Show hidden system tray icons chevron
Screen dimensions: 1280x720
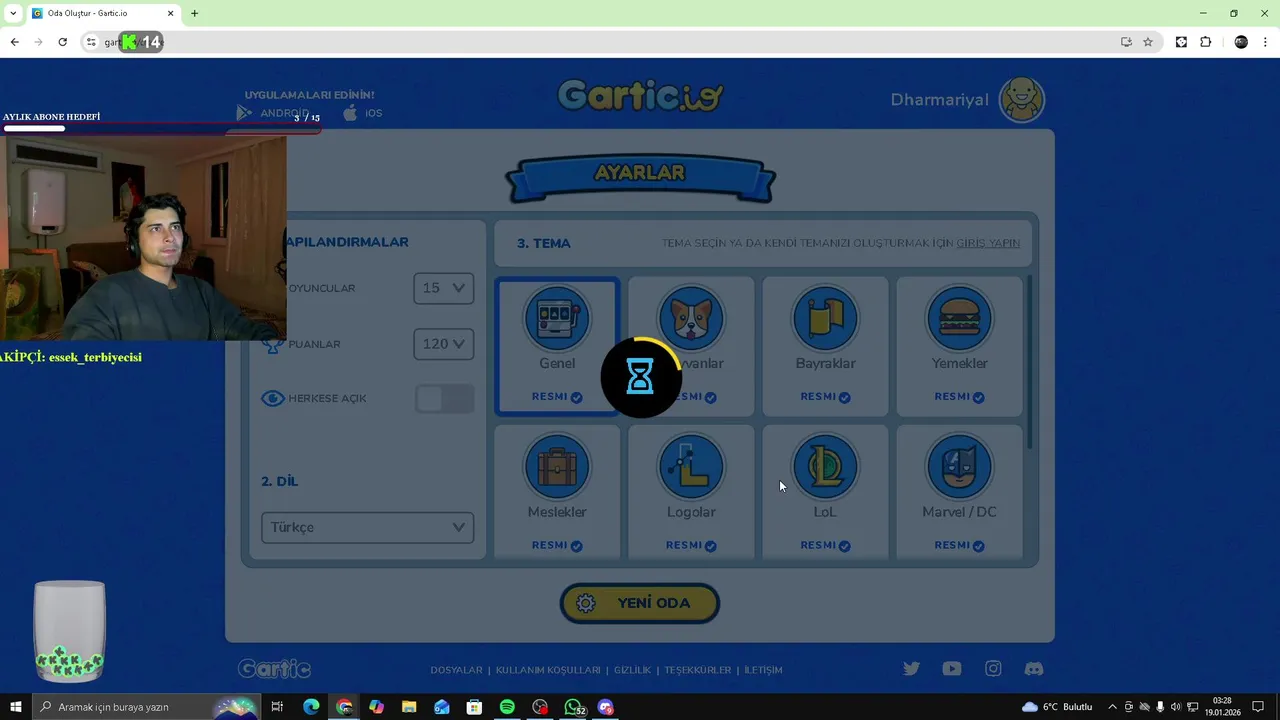pyautogui.click(x=1112, y=707)
